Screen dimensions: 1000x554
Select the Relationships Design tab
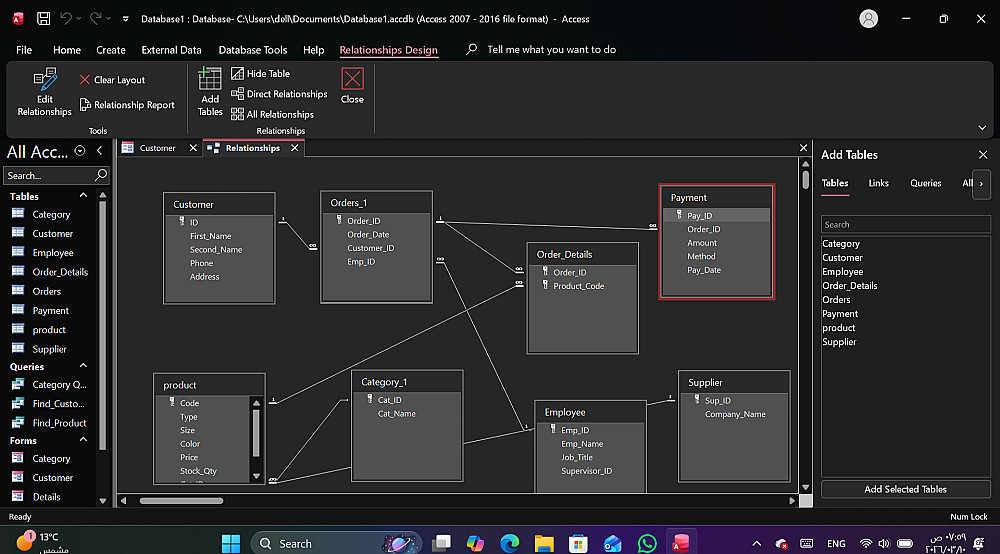pyautogui.click(x=388, y=50)
